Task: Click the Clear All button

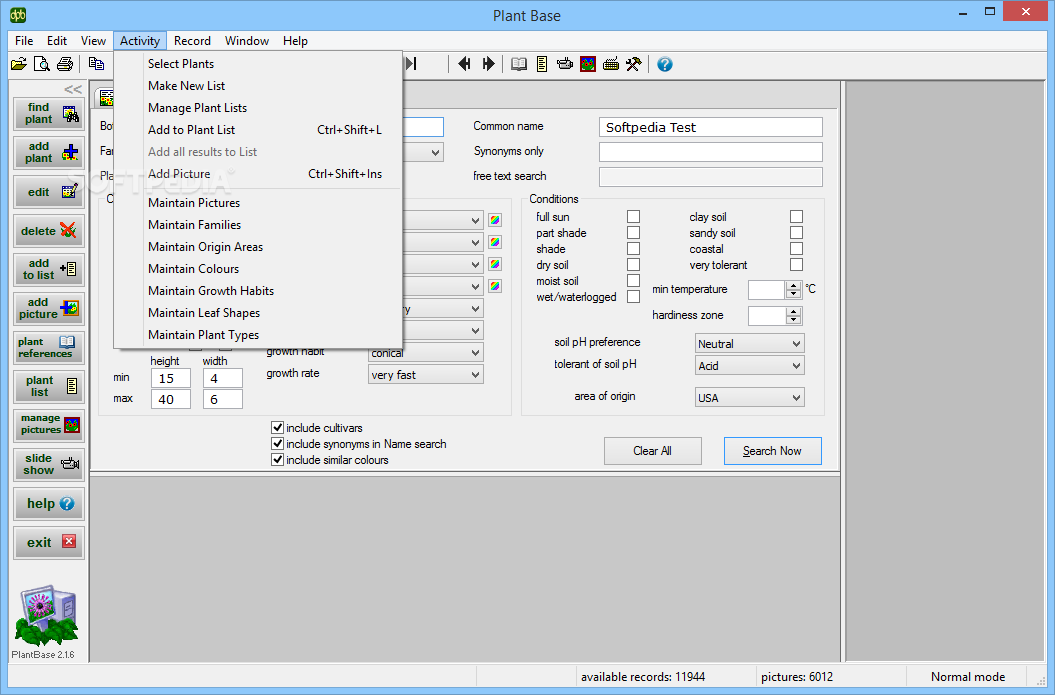Action: point(653,451)
